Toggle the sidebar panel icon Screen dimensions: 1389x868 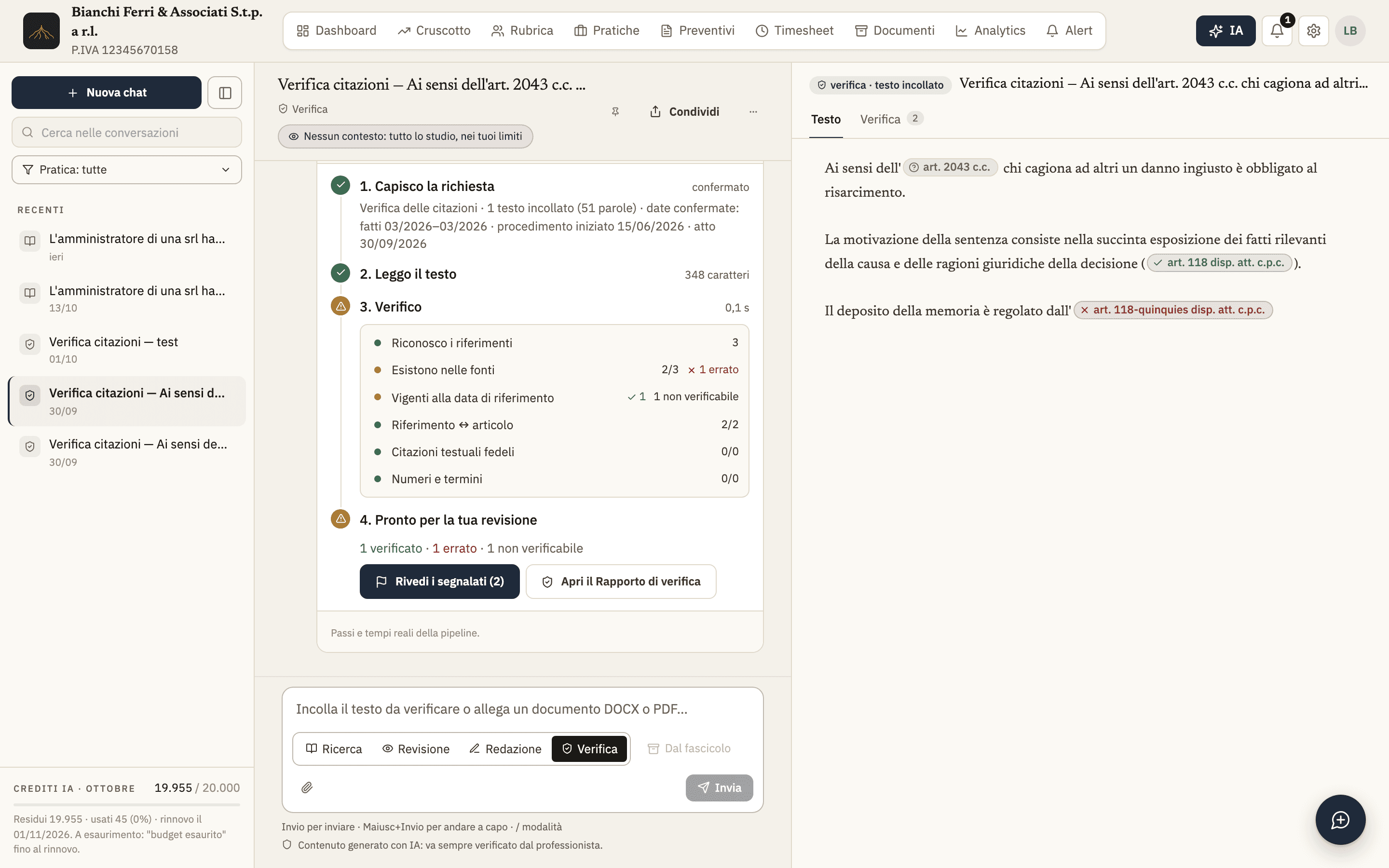pyautogui.click(x=224, y=93)
